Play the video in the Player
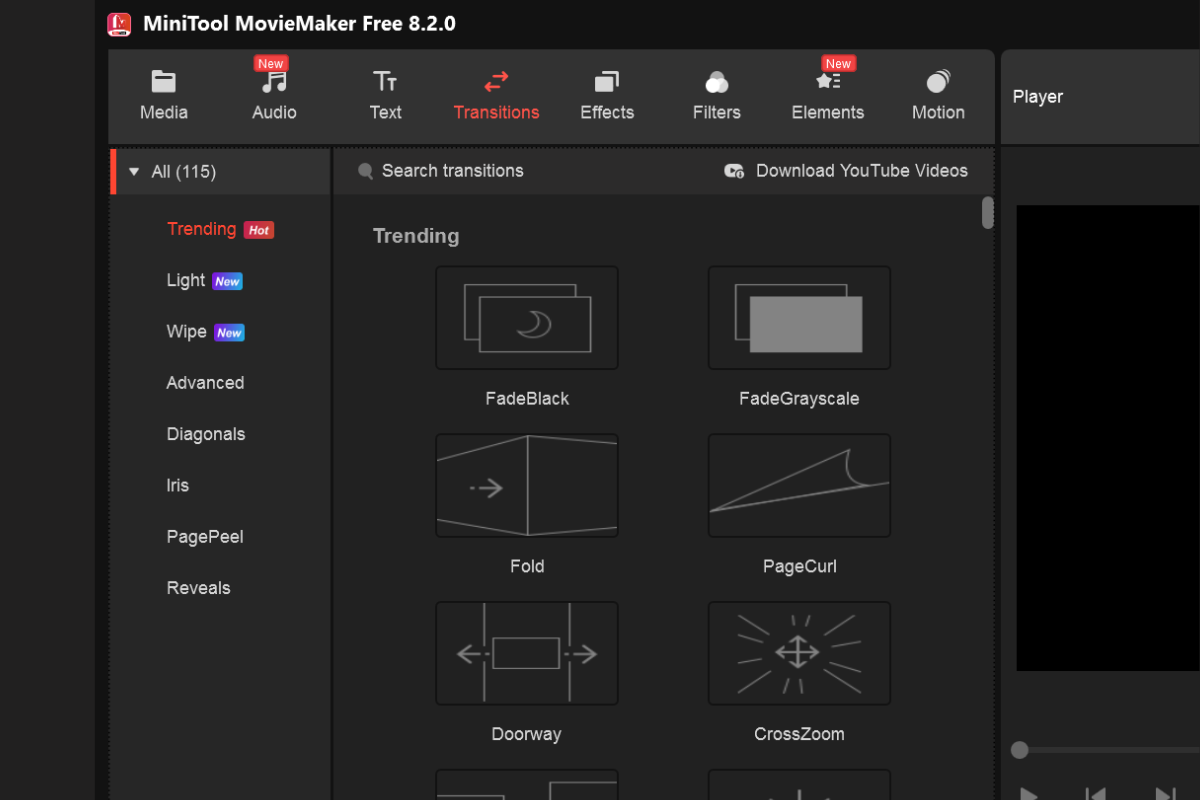The width and height of the screenshot is (1200, 800). tap(1028, 795)
